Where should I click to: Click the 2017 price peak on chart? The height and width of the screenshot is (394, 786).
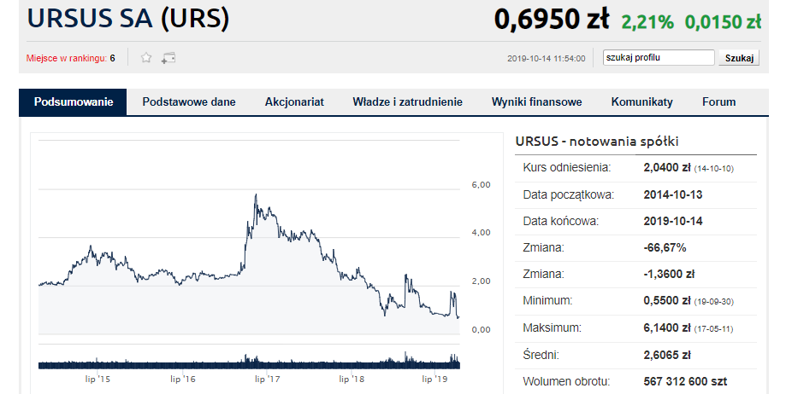tap(256, 195)
